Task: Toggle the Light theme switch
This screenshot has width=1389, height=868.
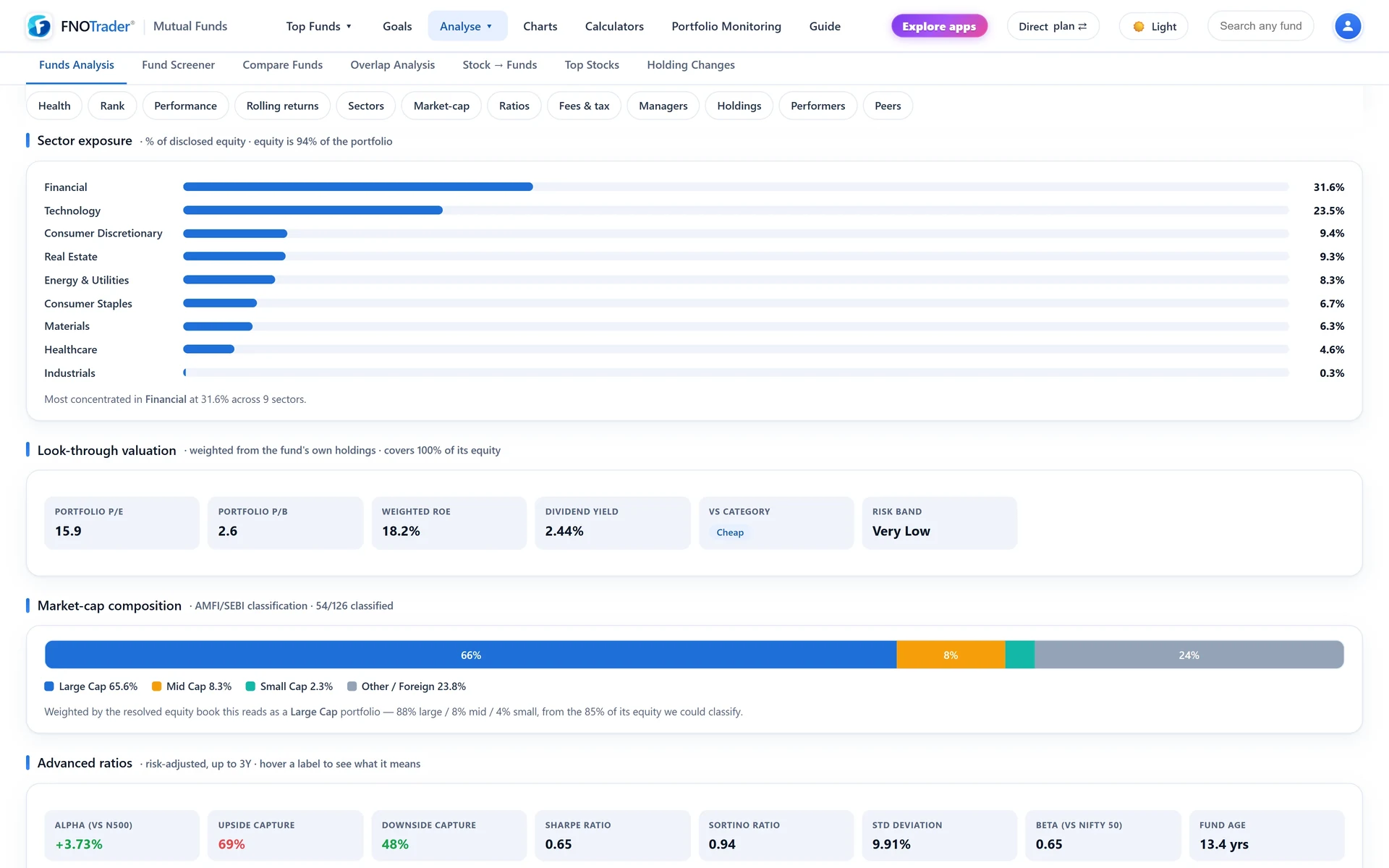Action: [1153, 26]
